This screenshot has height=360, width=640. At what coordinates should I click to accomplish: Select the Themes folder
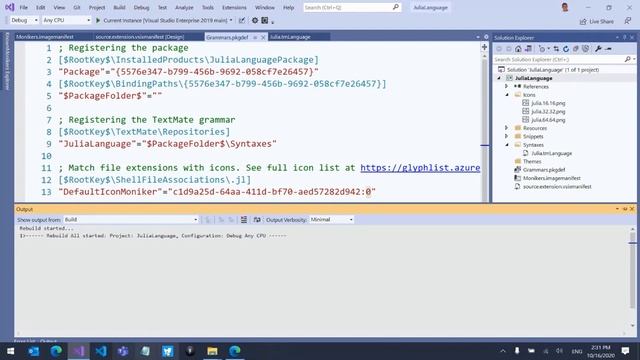pos(532,162)
